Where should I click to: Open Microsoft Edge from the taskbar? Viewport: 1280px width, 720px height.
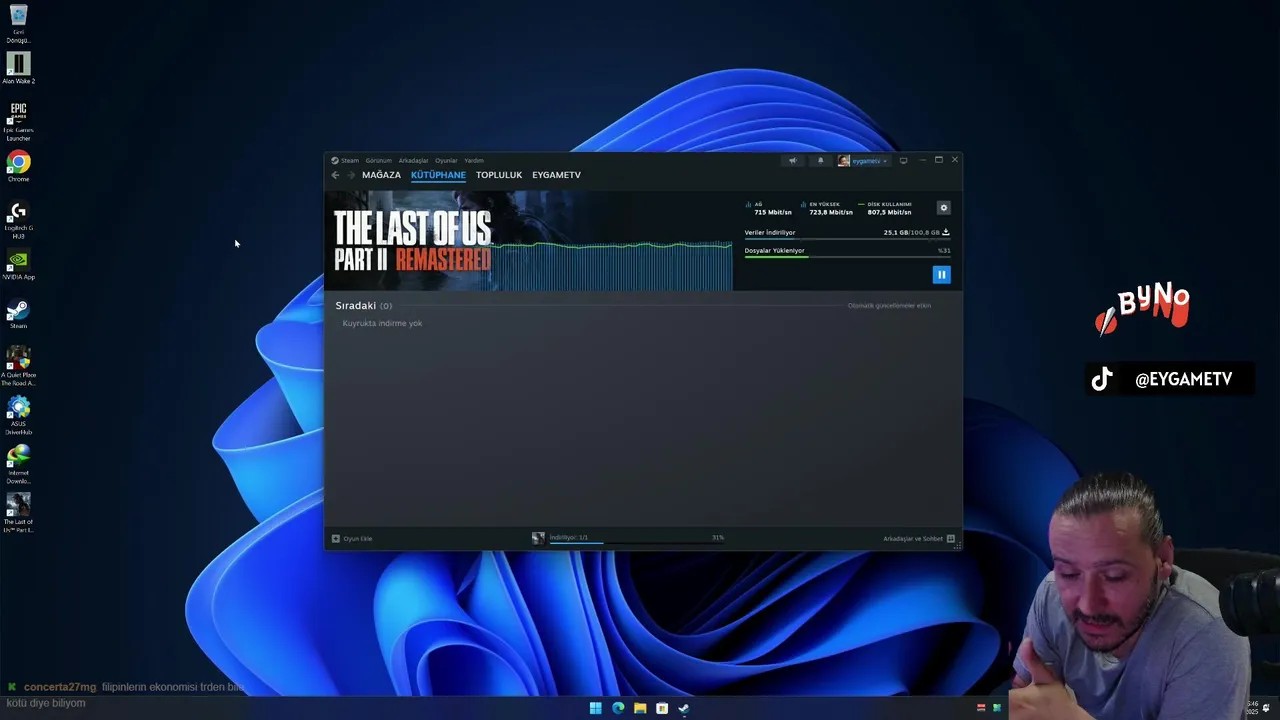tap(618, 708)
